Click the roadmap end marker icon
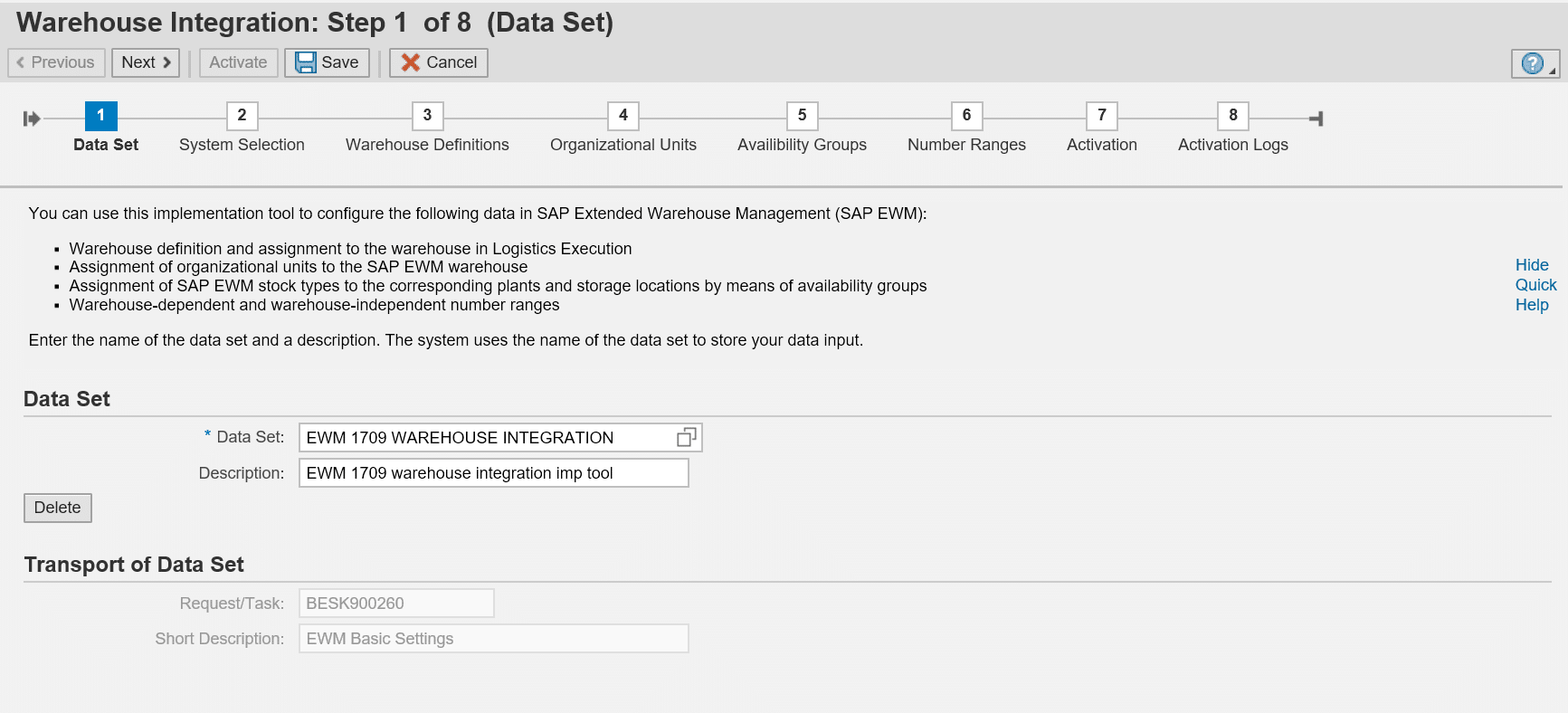The image size is (1568, 713). (1316, 119)
